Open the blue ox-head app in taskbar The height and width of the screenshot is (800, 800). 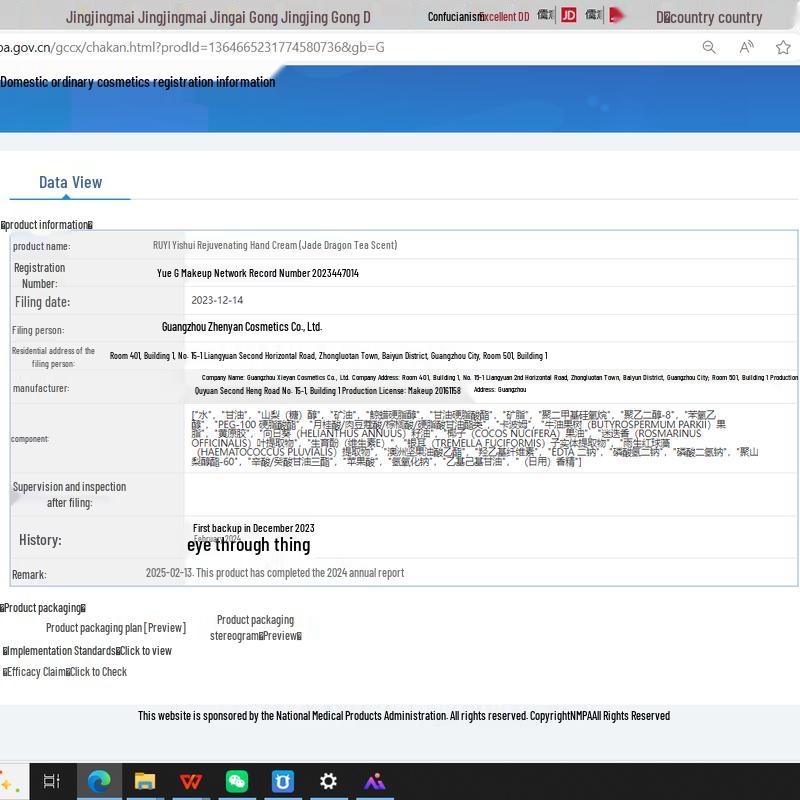[x=283, y=781]
